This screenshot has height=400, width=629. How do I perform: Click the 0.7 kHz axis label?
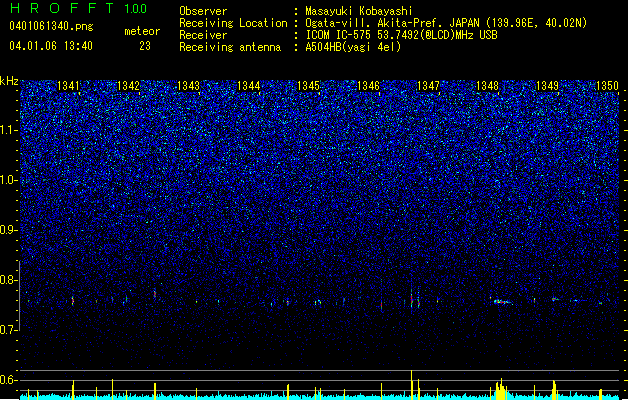9,330
